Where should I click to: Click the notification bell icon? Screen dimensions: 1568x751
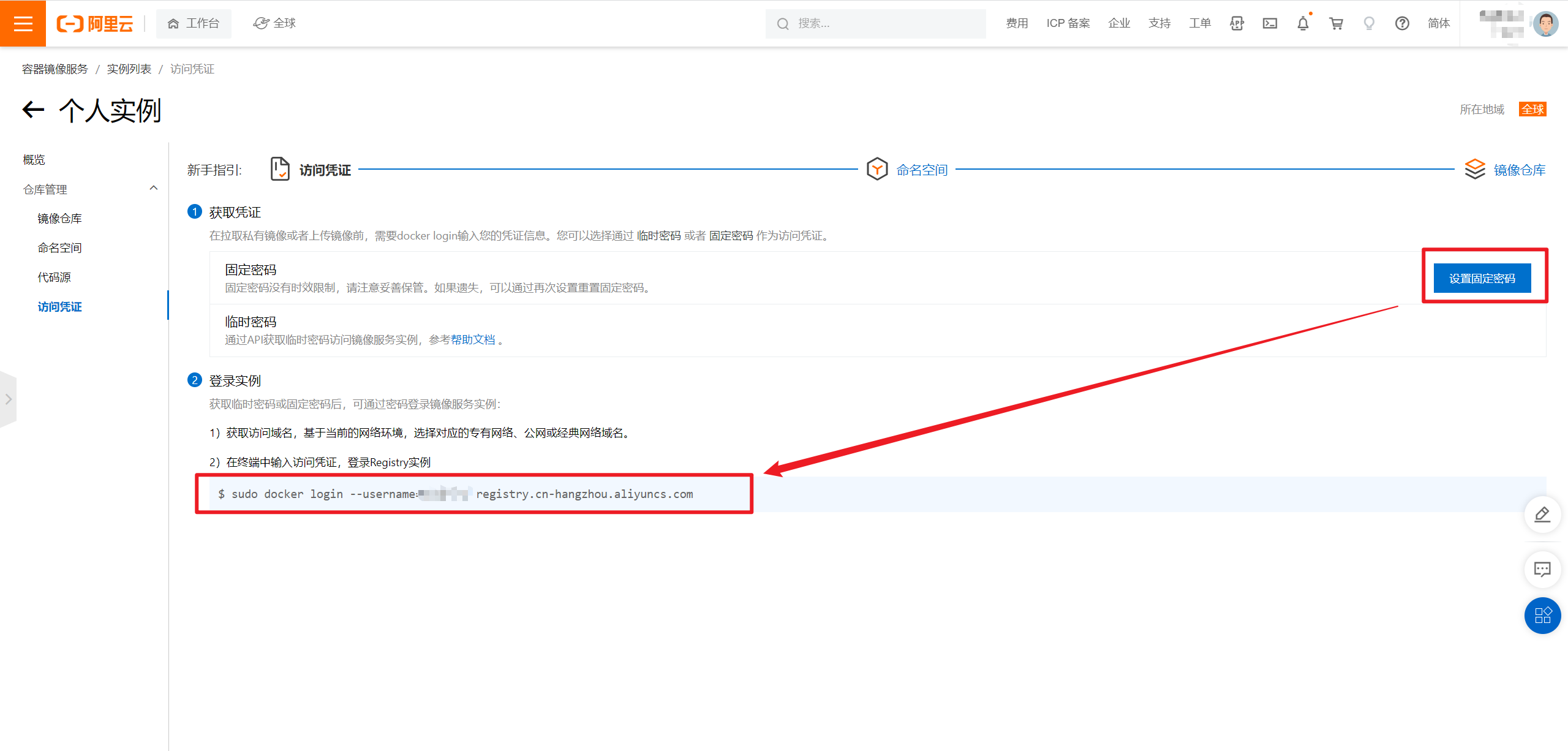point(1303,23)
